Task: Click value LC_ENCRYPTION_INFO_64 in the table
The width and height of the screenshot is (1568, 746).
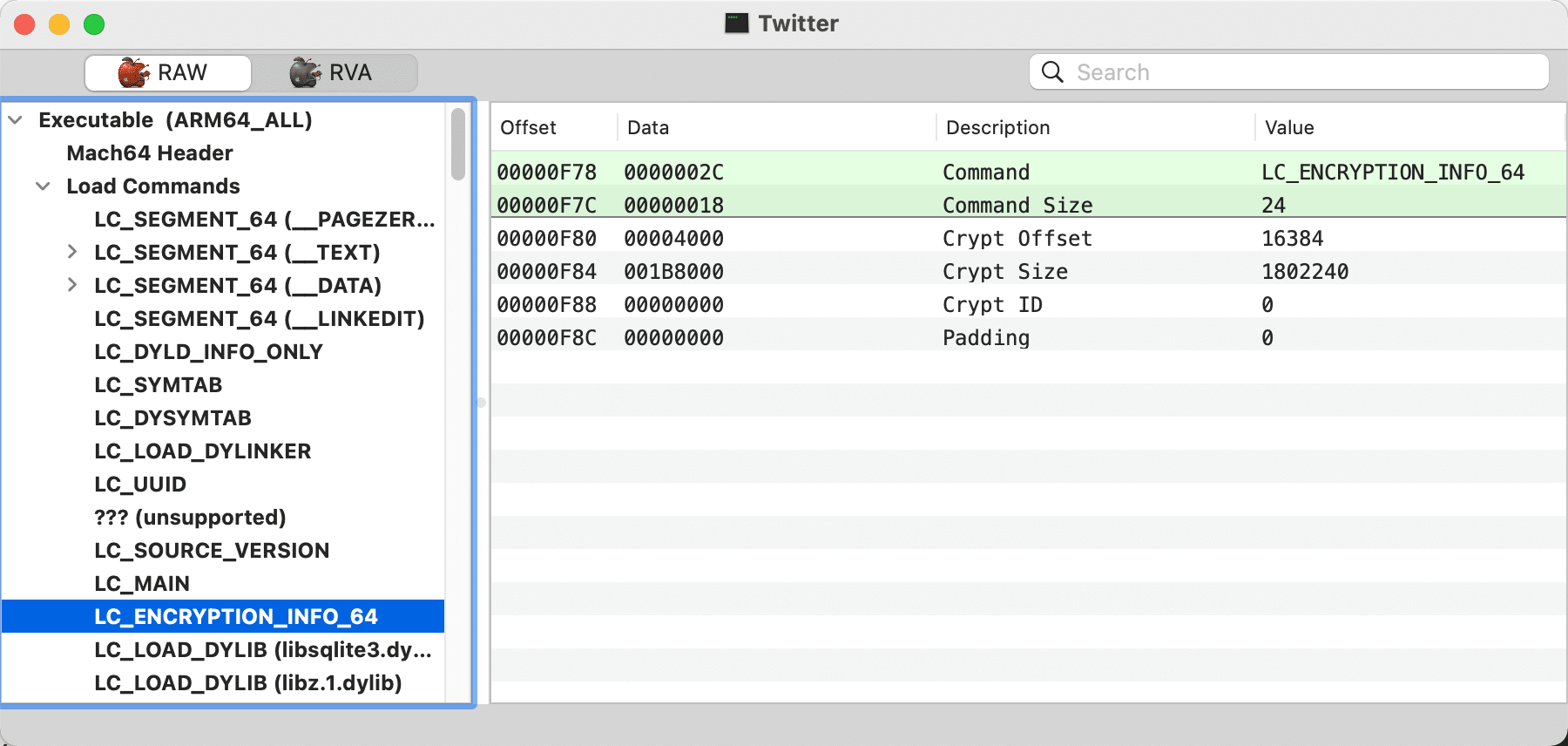Action: [1393, 173]
